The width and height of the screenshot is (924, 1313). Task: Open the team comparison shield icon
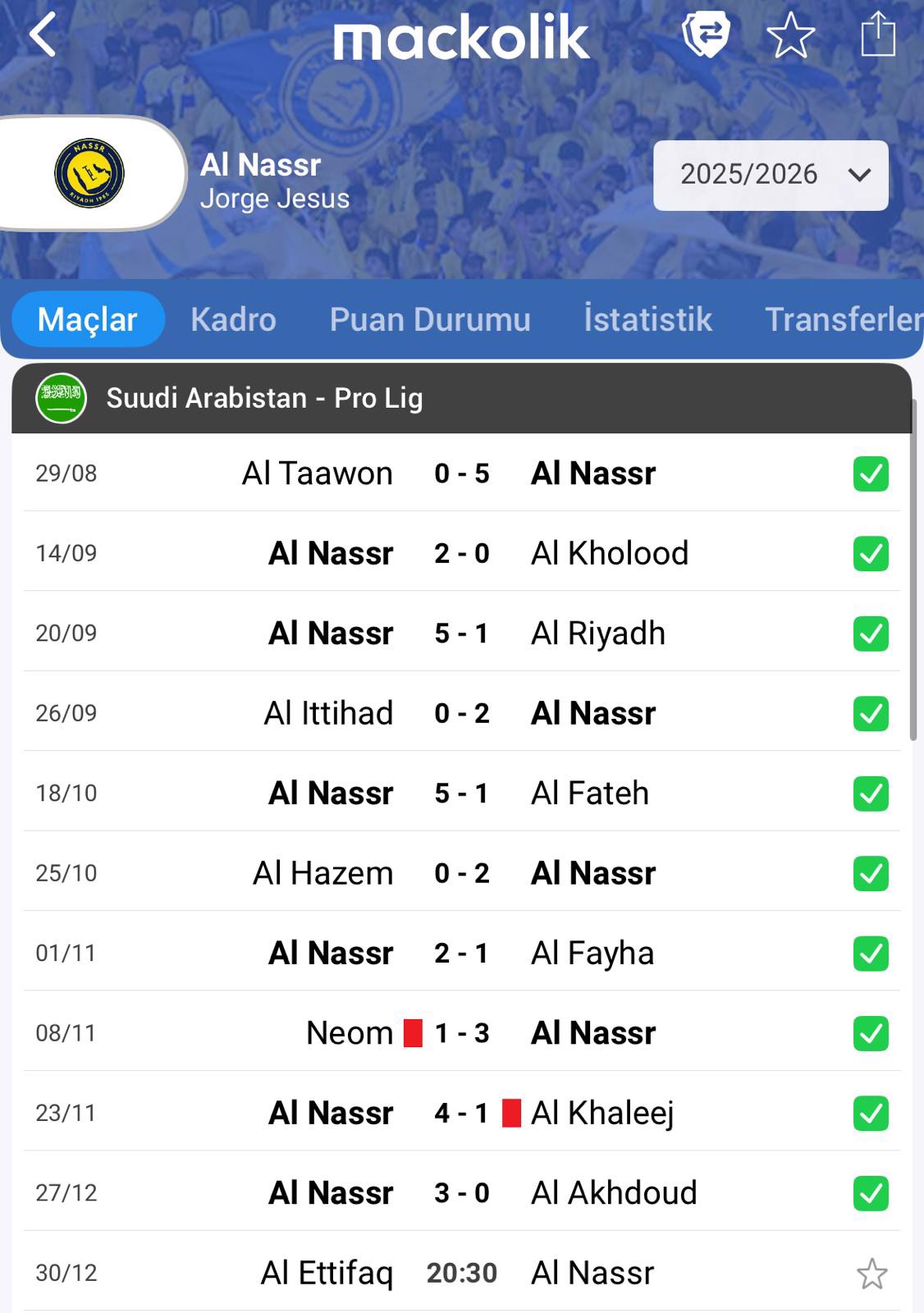pos(706,35)
